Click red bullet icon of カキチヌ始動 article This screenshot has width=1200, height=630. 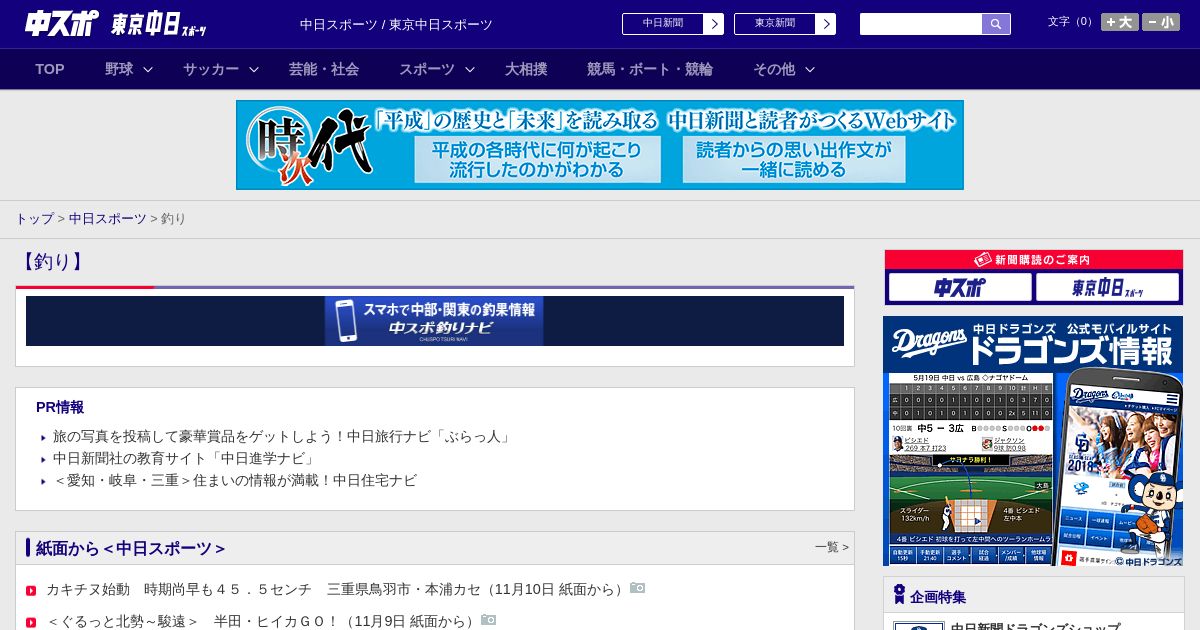click(31, 591)
